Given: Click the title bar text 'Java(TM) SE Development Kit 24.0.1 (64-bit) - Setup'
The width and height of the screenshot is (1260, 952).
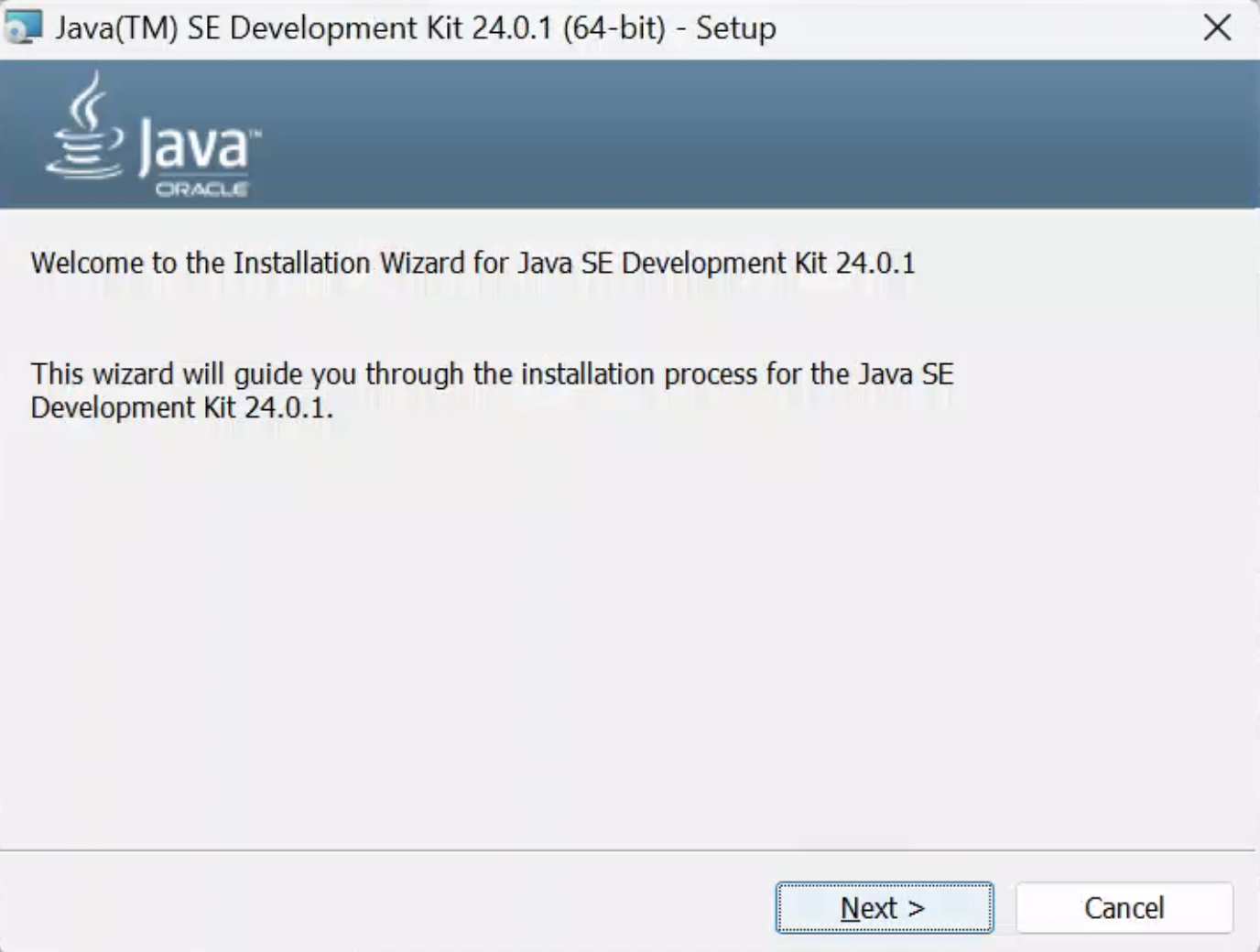Looking at the screenshot, I should pos(415,28).
